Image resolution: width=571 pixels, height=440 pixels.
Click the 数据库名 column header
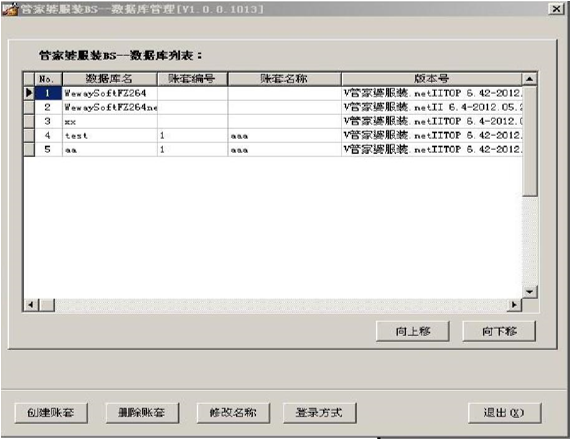[110, 79]
